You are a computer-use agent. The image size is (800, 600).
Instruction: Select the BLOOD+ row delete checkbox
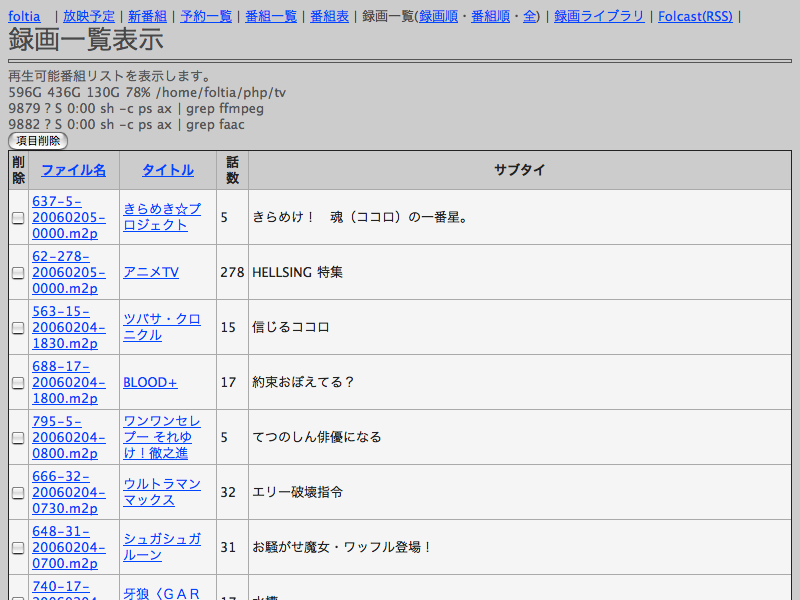point(18,383)
